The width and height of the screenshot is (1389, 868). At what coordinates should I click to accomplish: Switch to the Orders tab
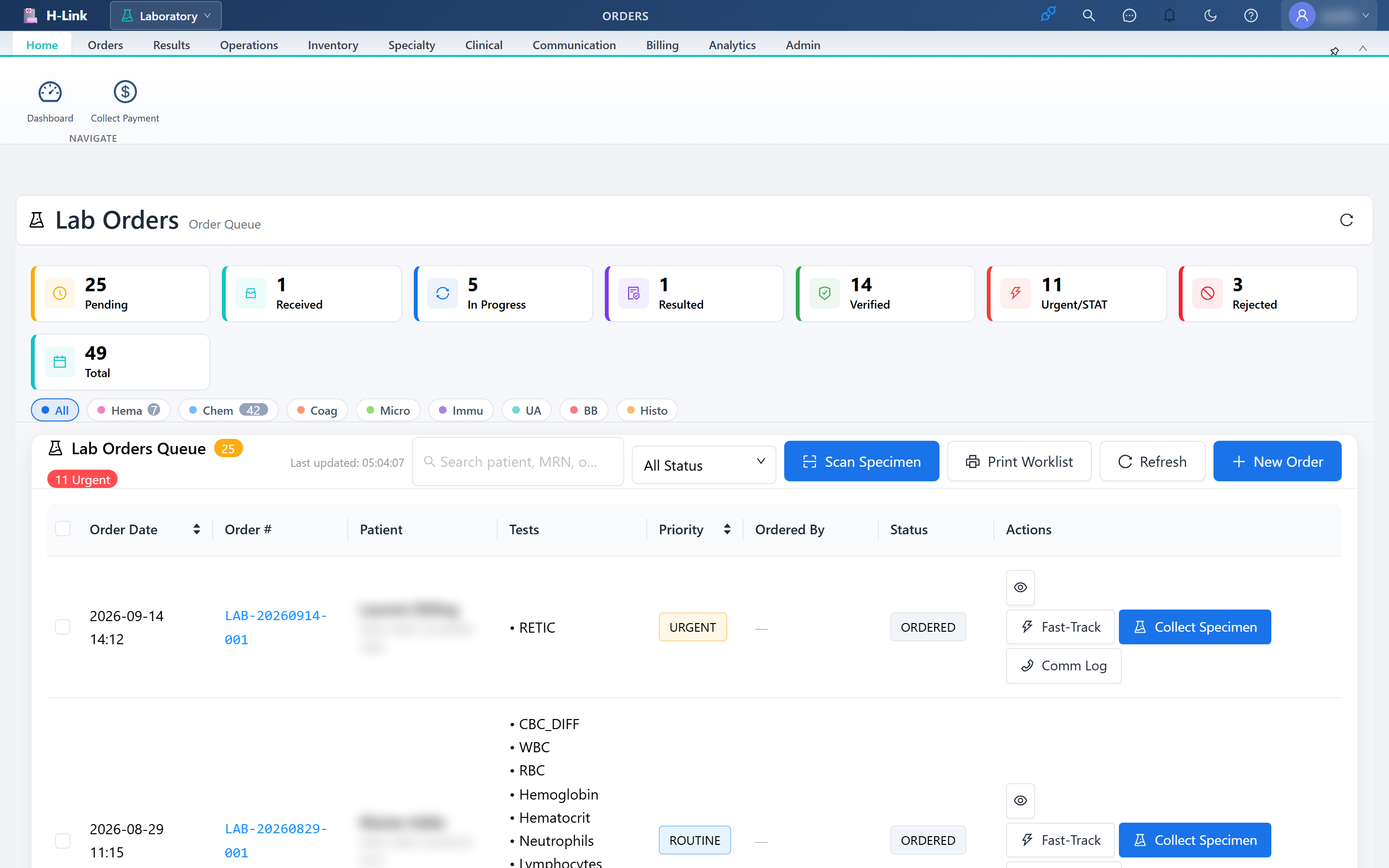click(x=105, y=45)
